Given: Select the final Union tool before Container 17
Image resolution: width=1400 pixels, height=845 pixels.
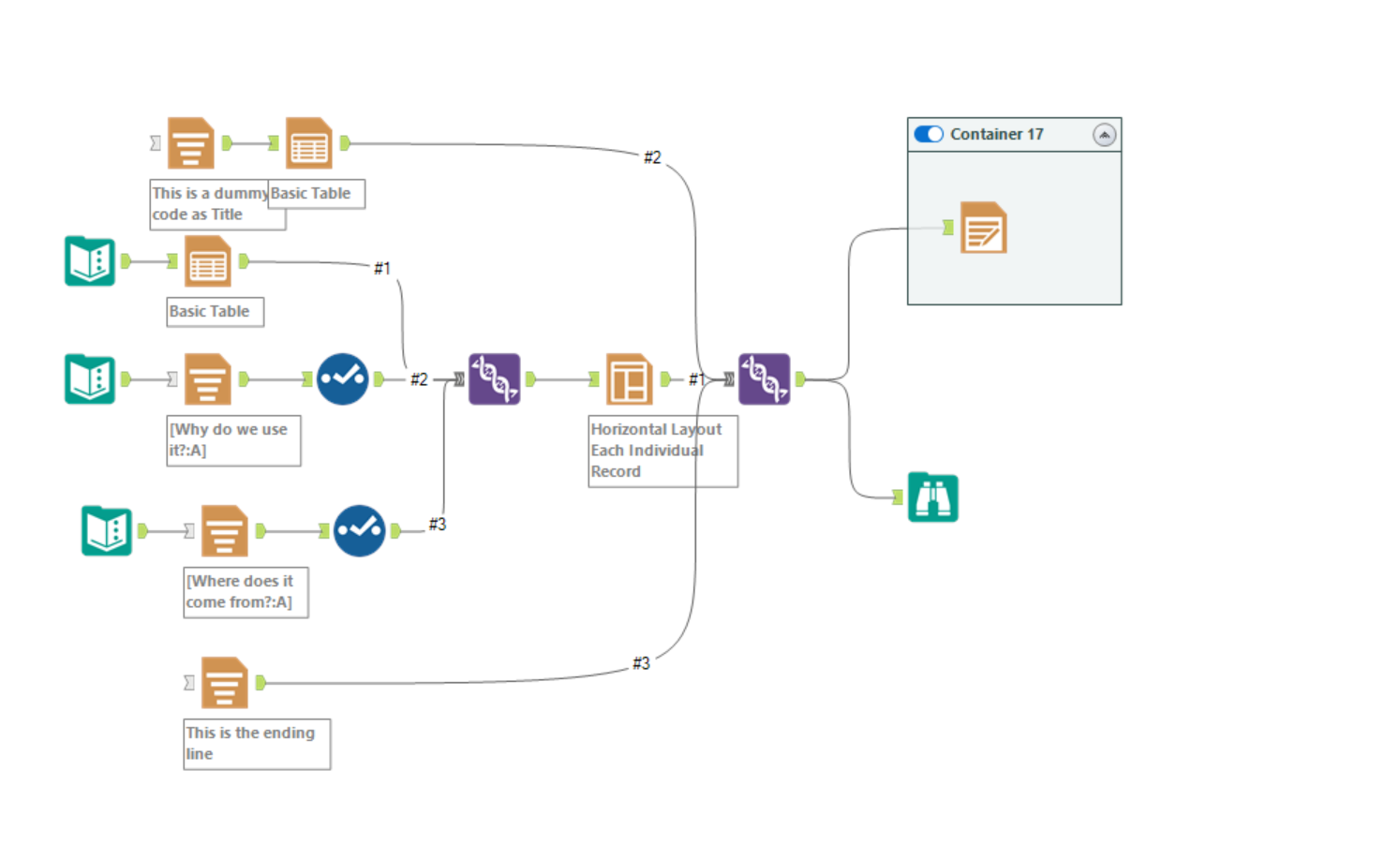Looking at the screenshot, I should [x=764, y=378].
